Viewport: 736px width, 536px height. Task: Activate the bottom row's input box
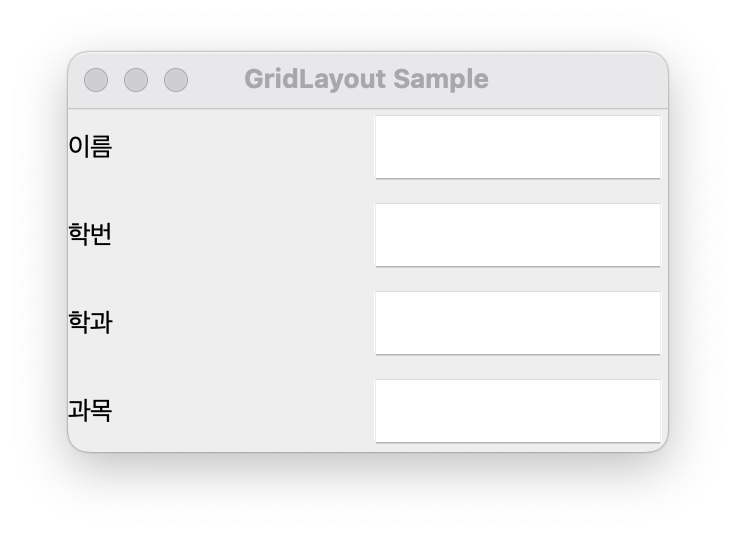pos(518,411)
